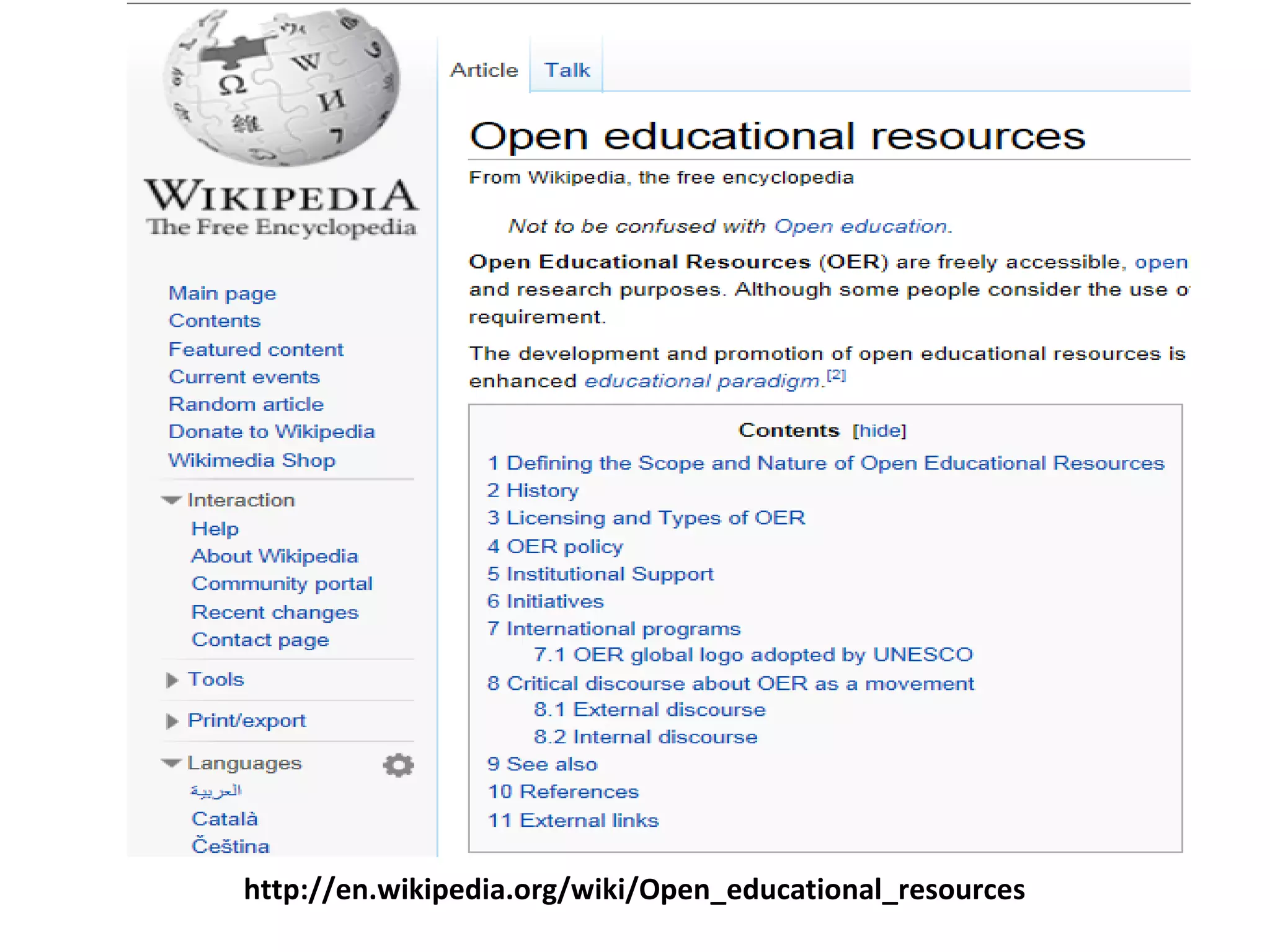Expand the Tools section
Image resolution: width=1270 pixels, height=952 pixels.
point(216,679)
